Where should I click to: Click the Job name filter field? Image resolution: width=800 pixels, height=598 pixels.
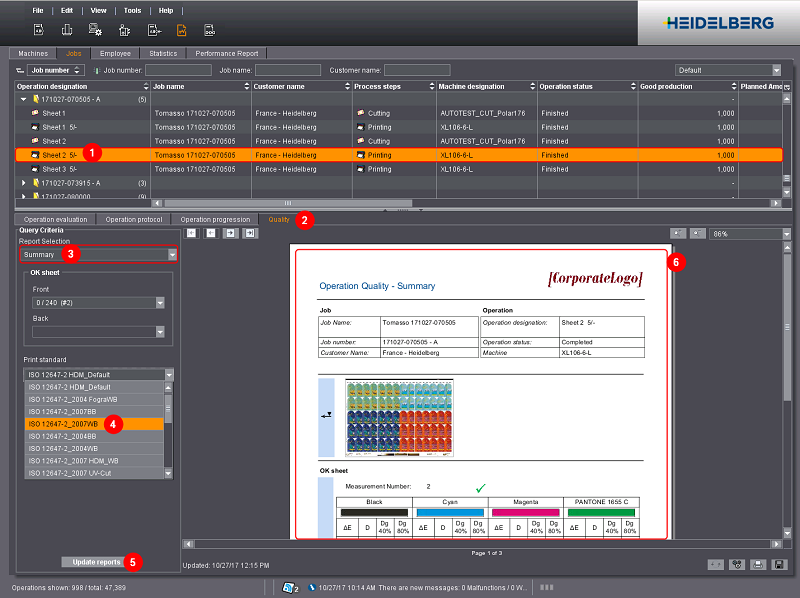click(x=288, y=70)
